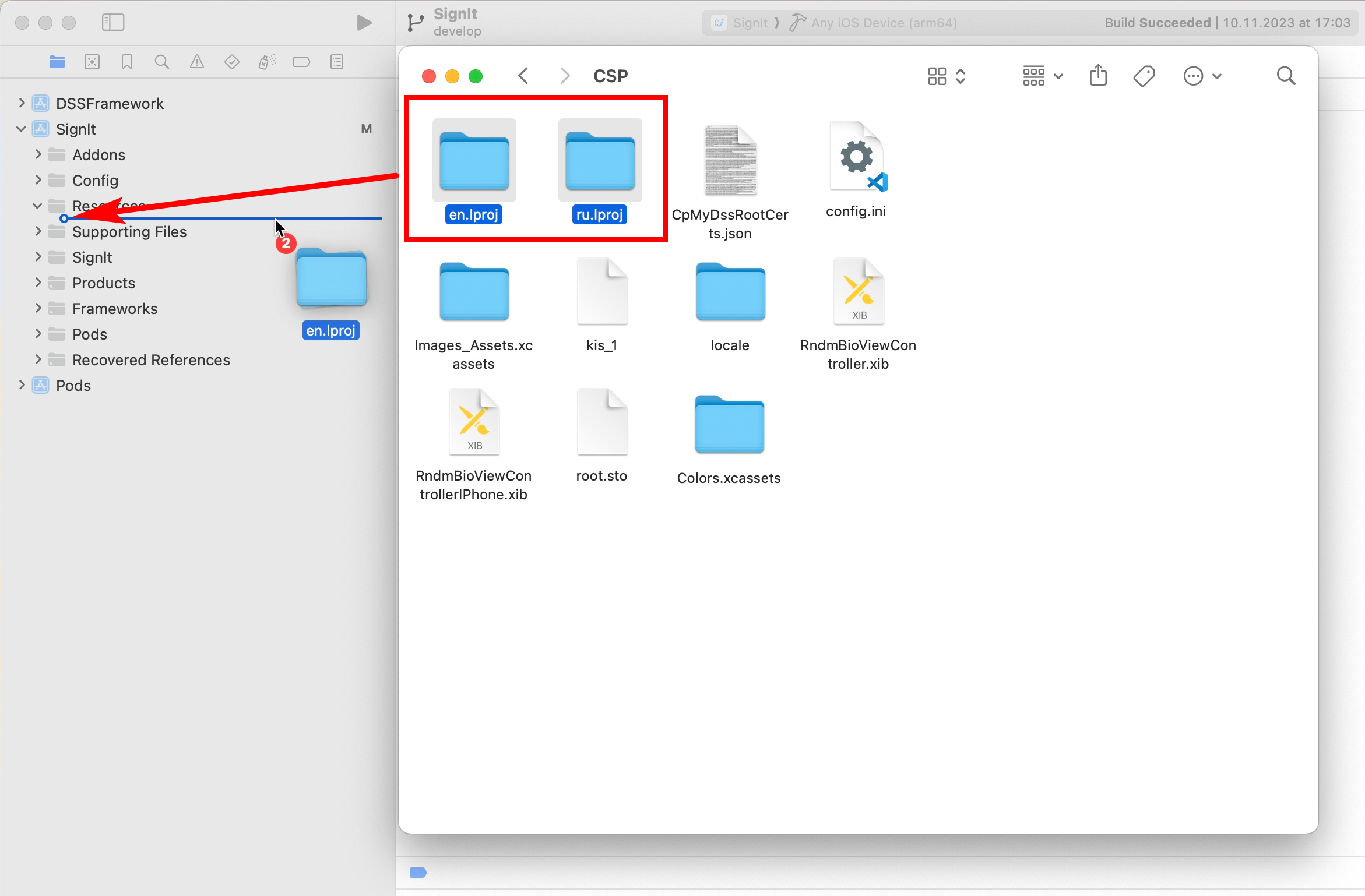Open the Finder group-by dropdown
The image size is (1365, 896).
coord(1043,76)
